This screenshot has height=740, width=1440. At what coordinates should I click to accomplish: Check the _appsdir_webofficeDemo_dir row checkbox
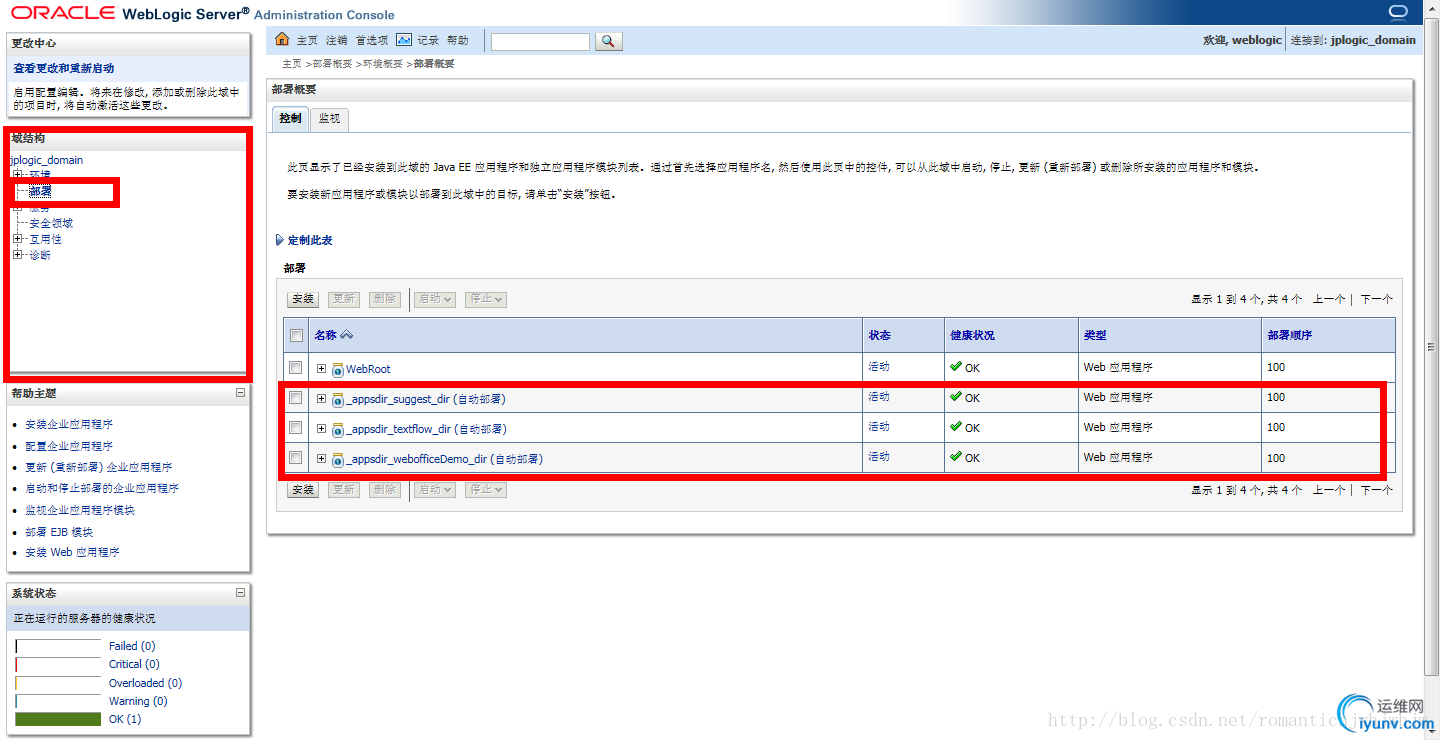click(296, 457)
